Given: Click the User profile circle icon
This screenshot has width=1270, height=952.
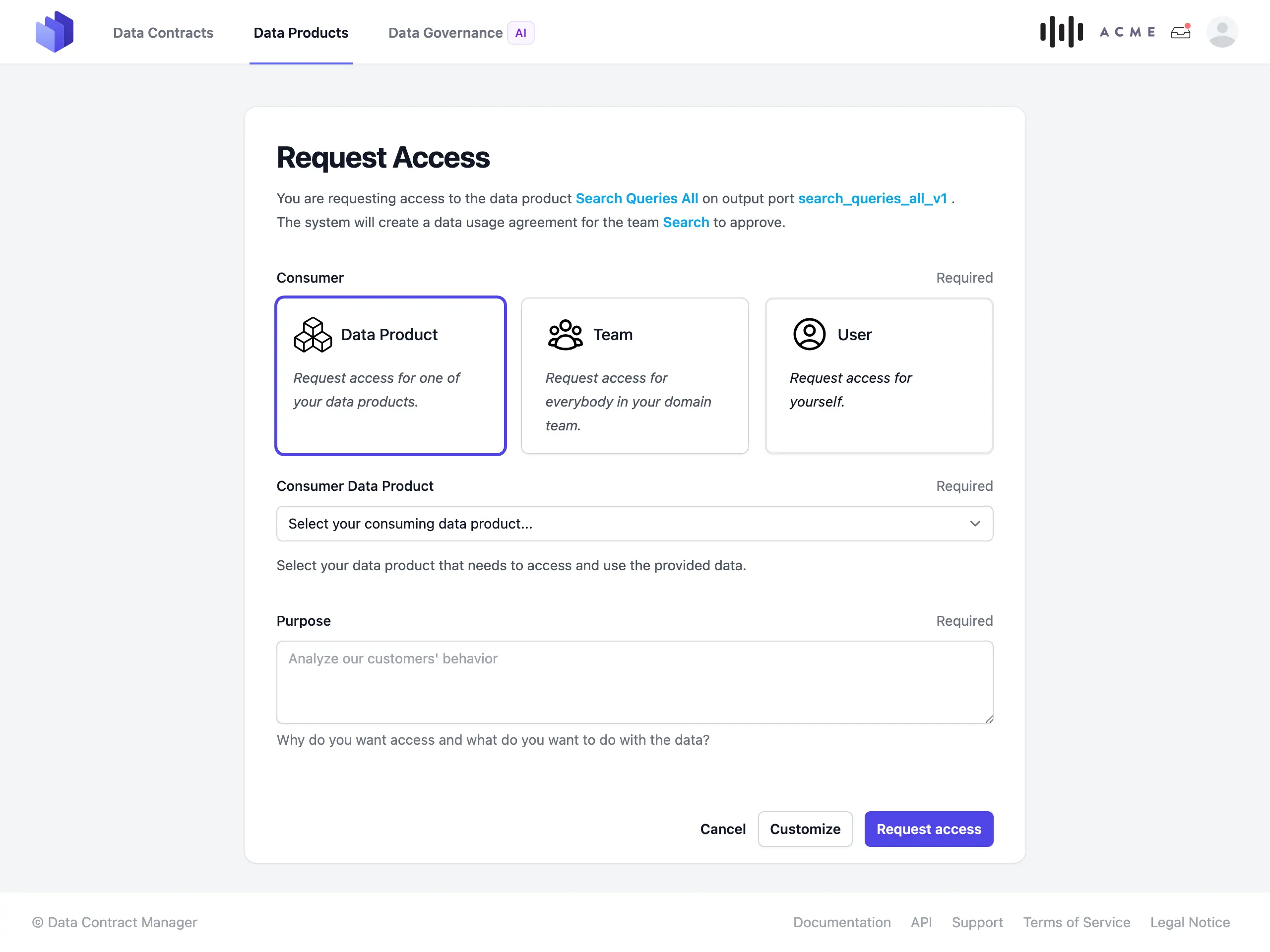Looking at the screenshot, I should pos(809,335).
